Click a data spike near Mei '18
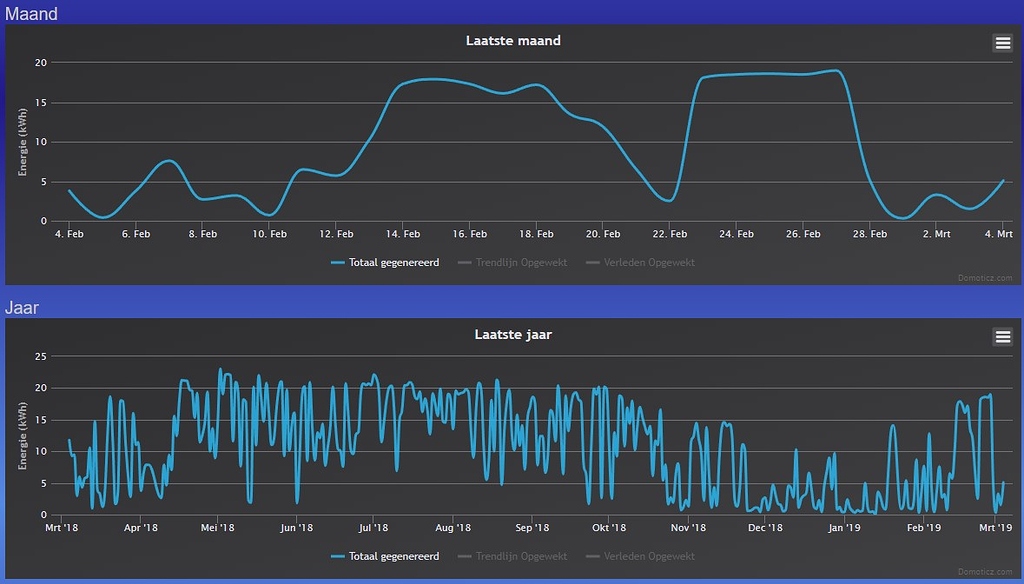 click(222, 370)
